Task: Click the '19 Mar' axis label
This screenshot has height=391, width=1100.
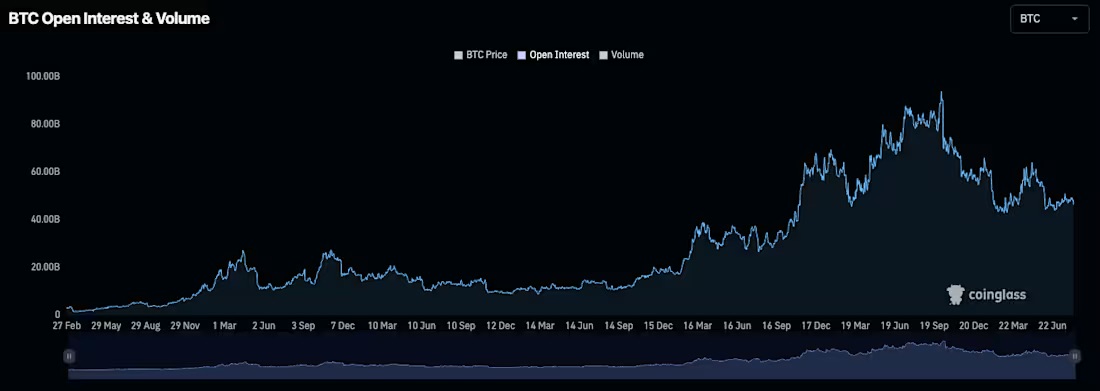Action: click(x=857, y=326)
